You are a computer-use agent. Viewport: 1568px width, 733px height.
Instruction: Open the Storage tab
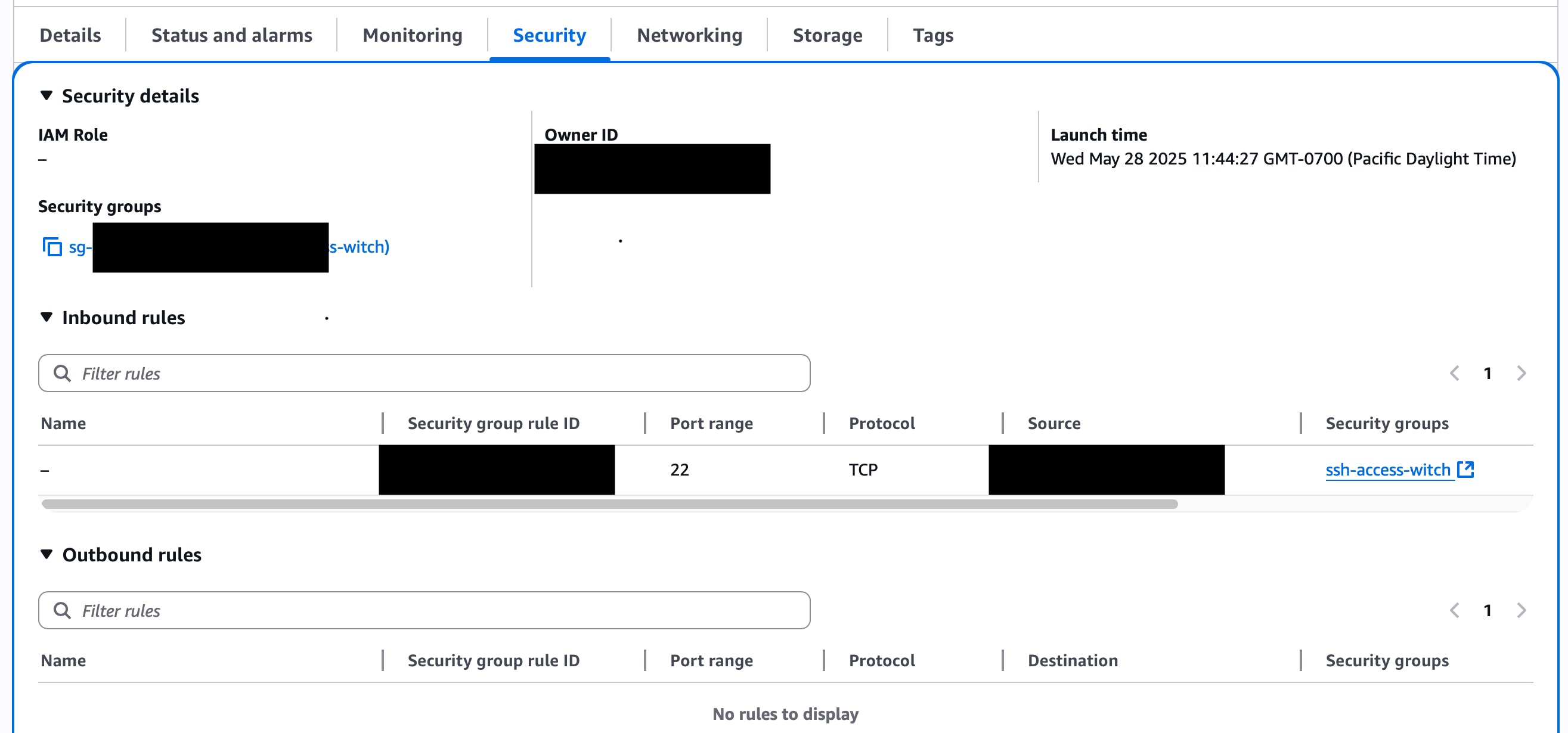tap(827, 35)
